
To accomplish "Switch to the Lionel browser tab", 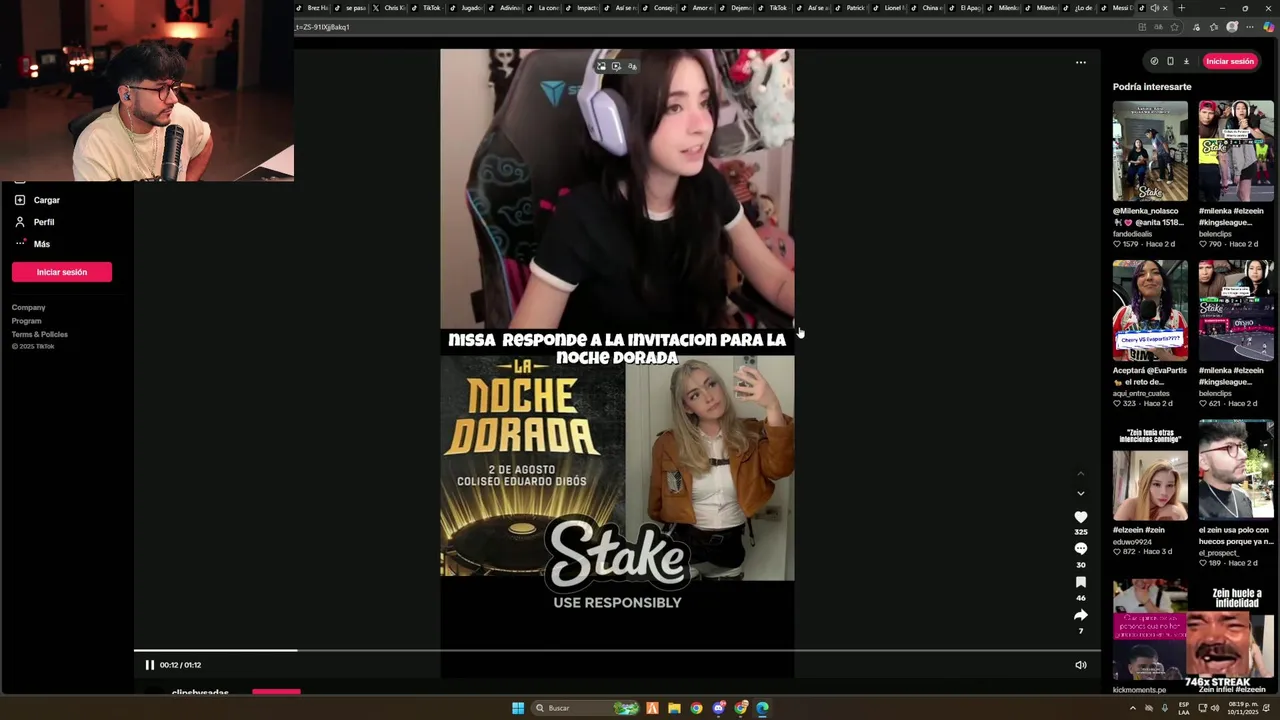I will click(x=890, y=8).
